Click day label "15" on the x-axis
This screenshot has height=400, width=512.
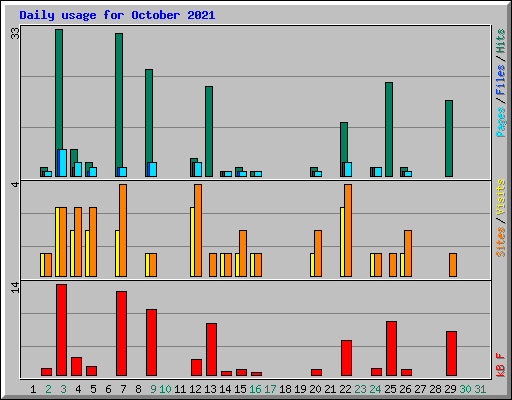[240, 389]
